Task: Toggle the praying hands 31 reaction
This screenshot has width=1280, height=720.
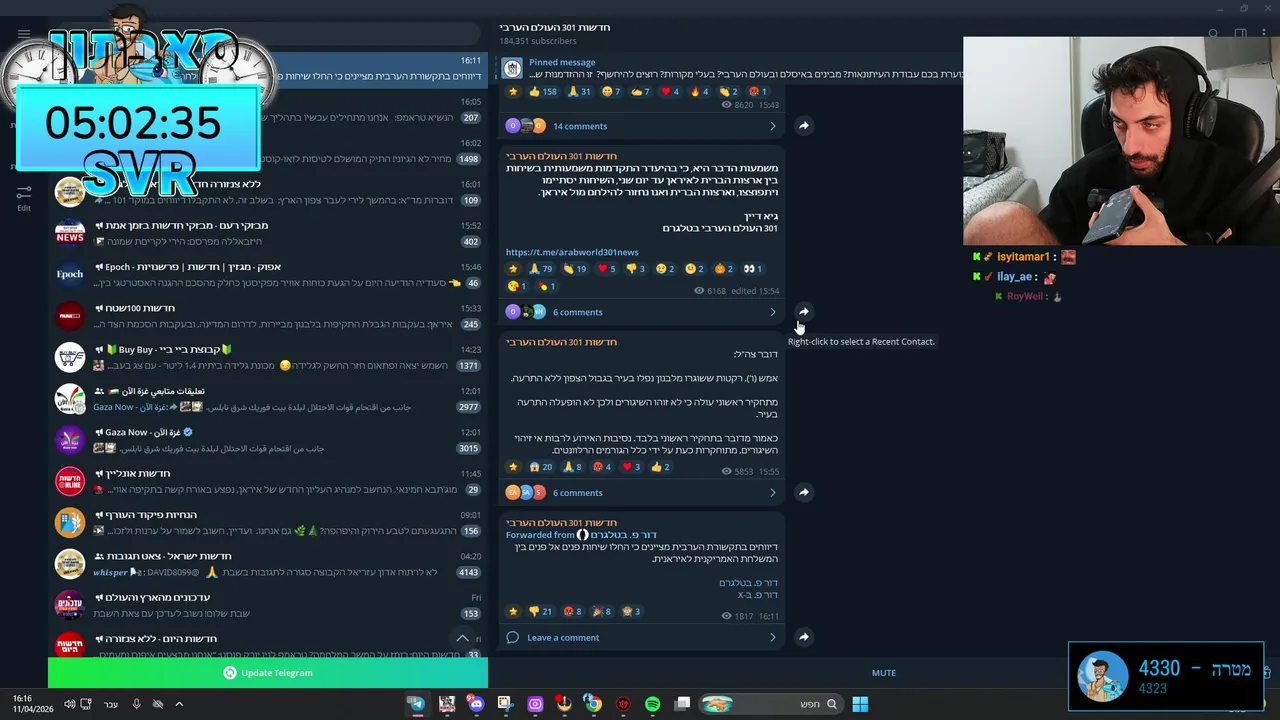Action: [580, 91]
